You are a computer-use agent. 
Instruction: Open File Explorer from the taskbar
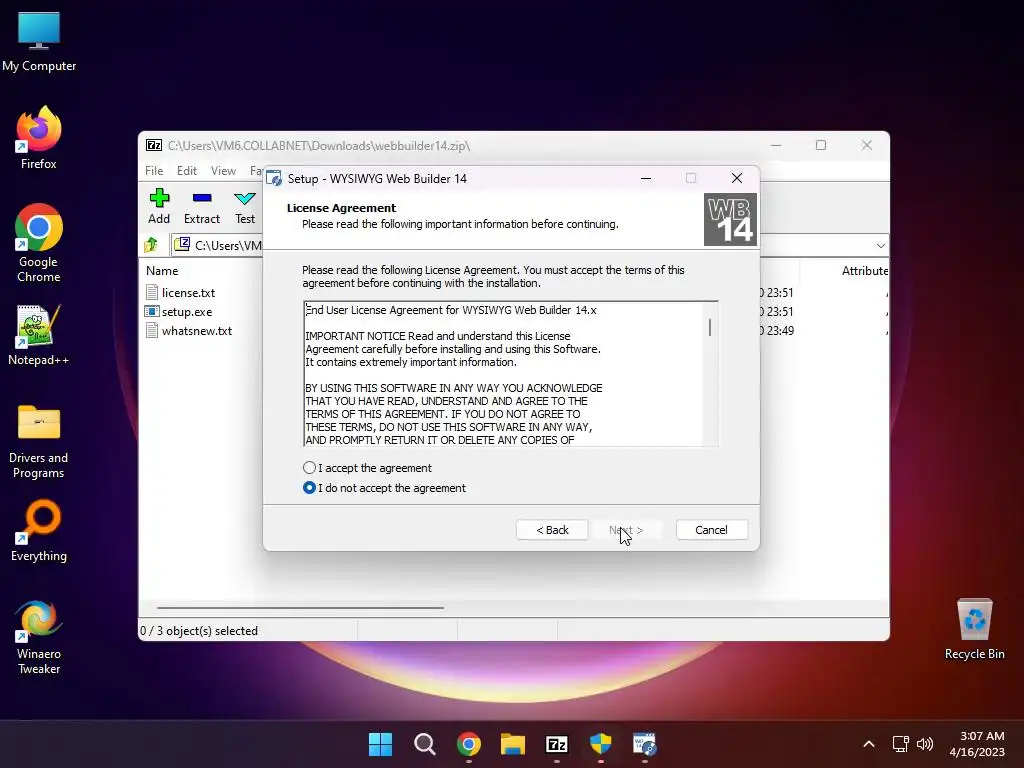pyautogui.click(x=513, y=744)
